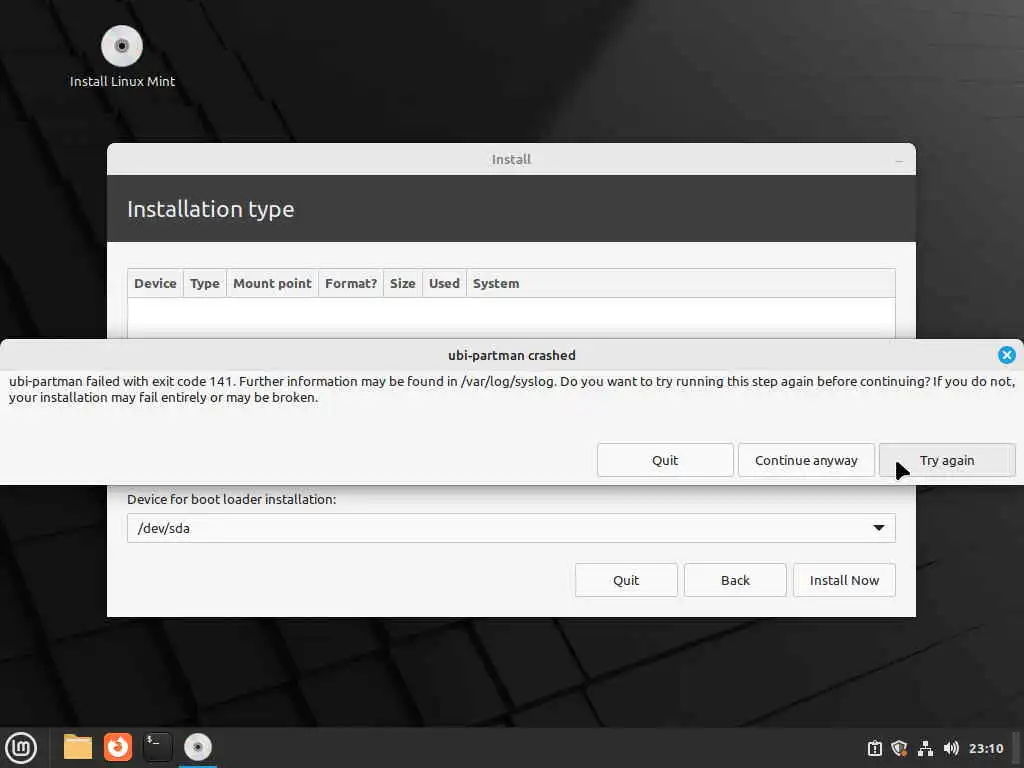Click the Type column header
Image resolution: width=1024 pixels, height=768 pixels.
pyautogui.click(x=204, y=283)
